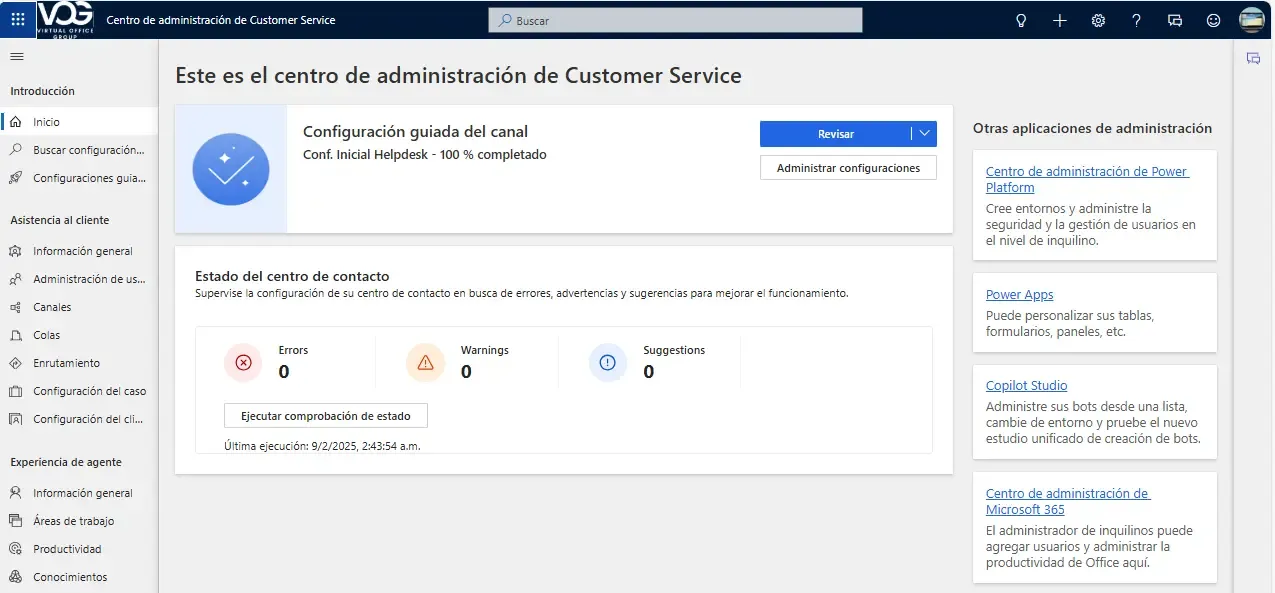The image size is (1275, 593).
Task: Open the user profile avatar
Action: [1251, 20]
